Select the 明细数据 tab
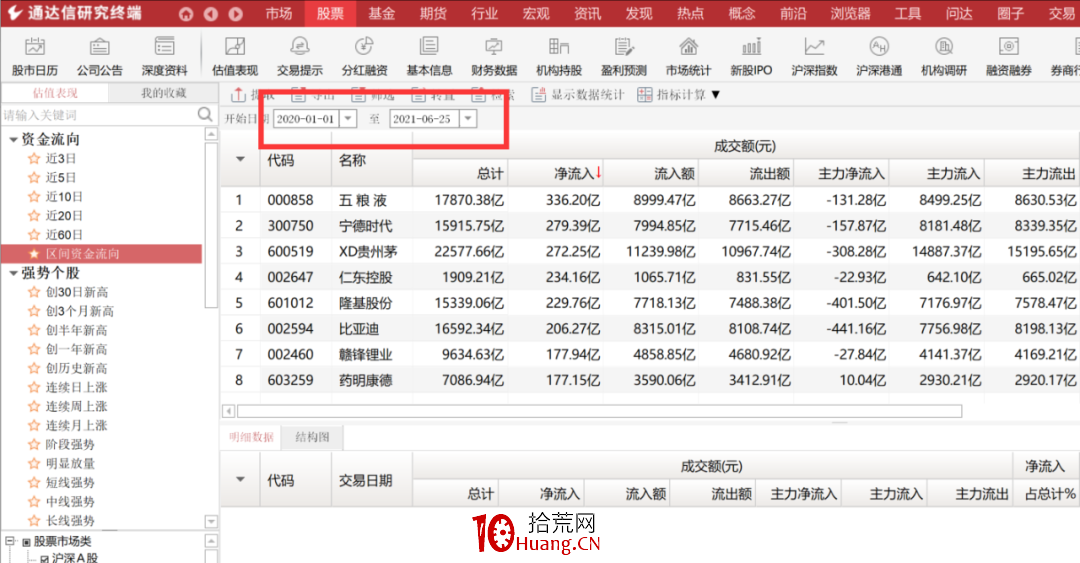 (x=251, y=437)
